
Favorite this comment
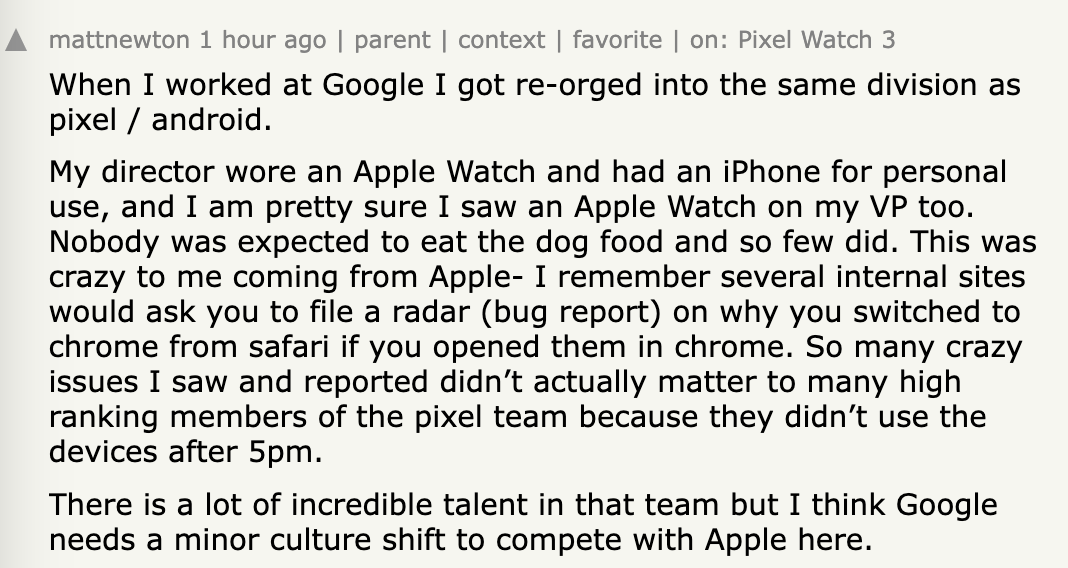(617, 40)
